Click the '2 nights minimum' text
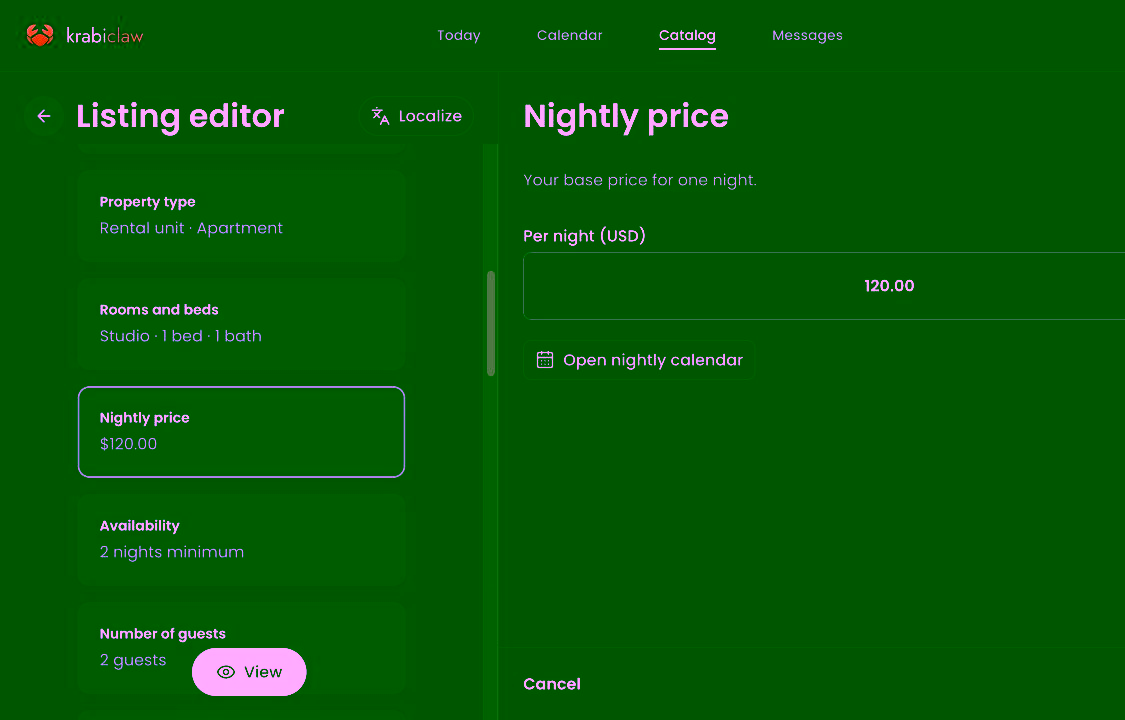The height and width of the screenshot is (720, 1125). (x=171, y=552)
